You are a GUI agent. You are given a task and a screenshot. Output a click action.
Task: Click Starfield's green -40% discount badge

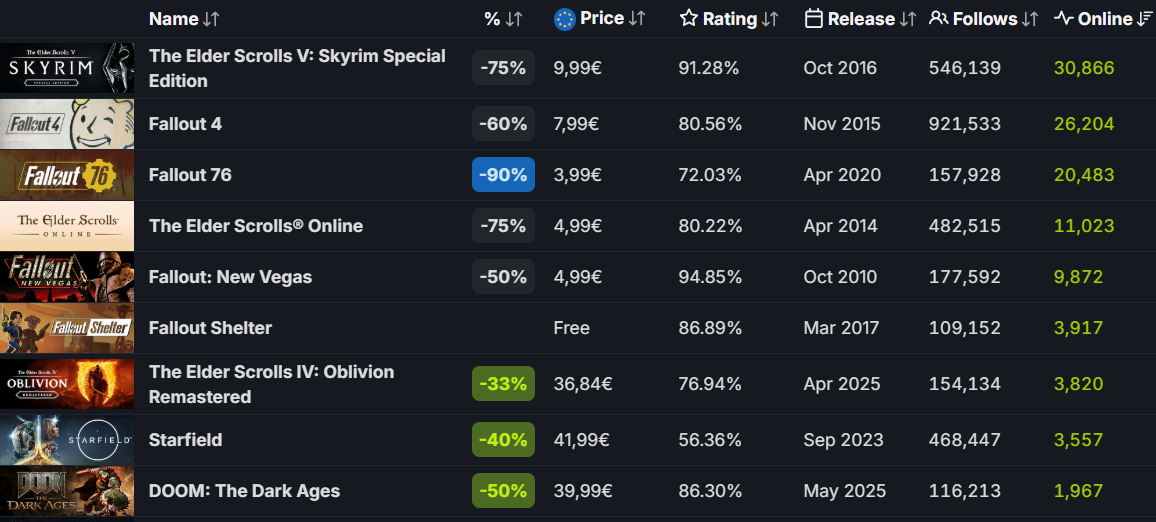coord(503,440)
